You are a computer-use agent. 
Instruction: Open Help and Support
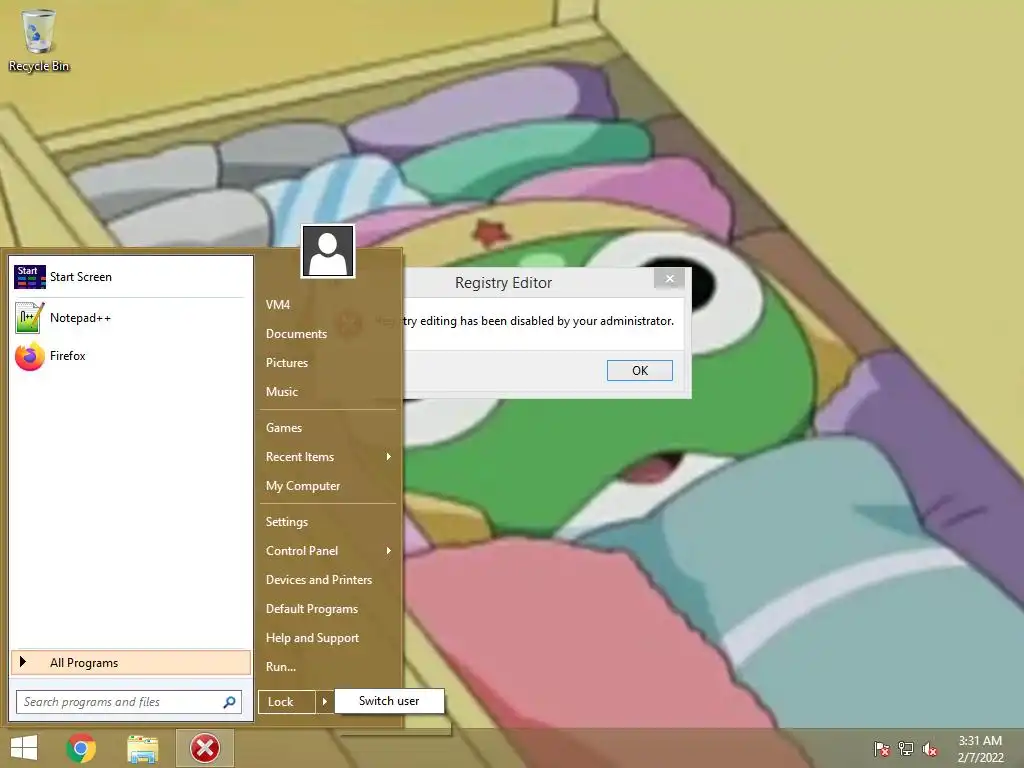click(x=312, y=638)
